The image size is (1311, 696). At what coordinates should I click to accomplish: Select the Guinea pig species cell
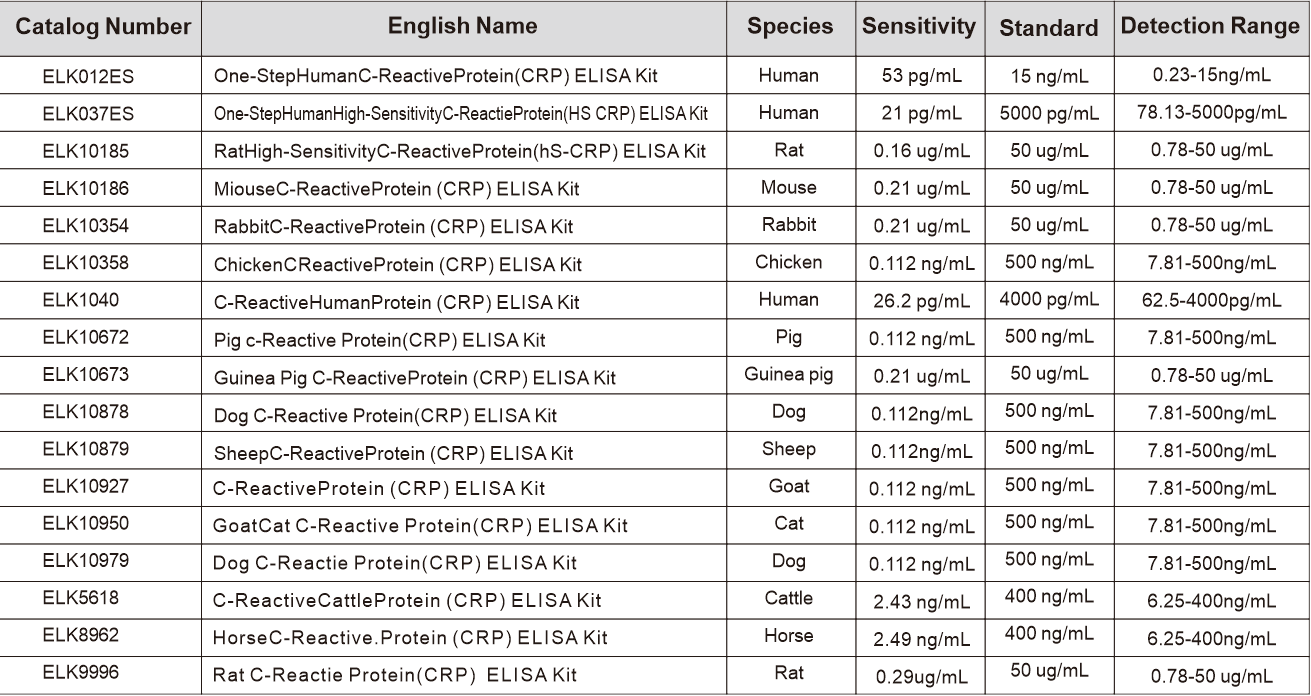click(789, 375)
